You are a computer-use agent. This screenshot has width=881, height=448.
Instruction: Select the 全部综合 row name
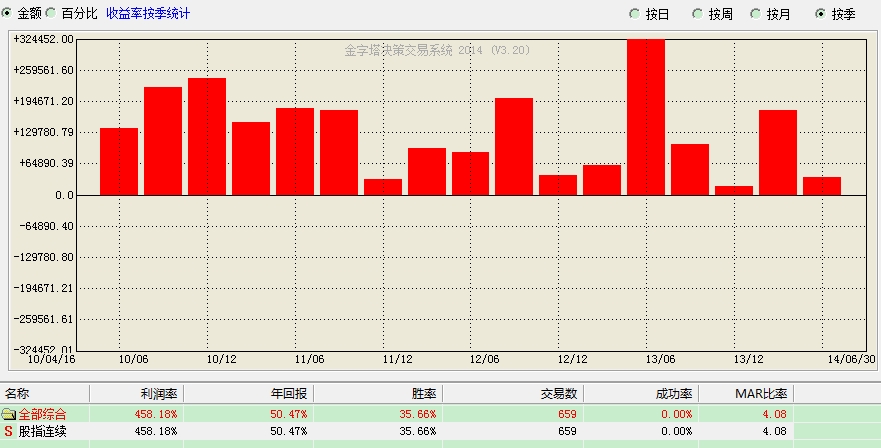(x=43, y=415)
